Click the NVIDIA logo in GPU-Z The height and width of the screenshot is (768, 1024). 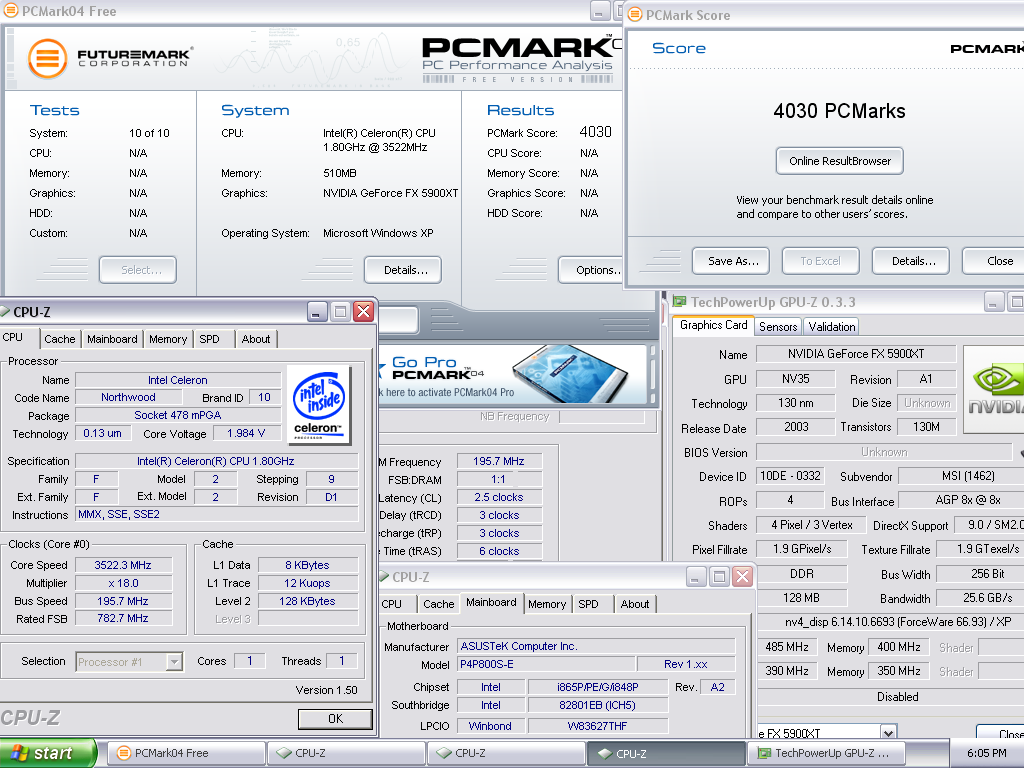tap(994, 389)
